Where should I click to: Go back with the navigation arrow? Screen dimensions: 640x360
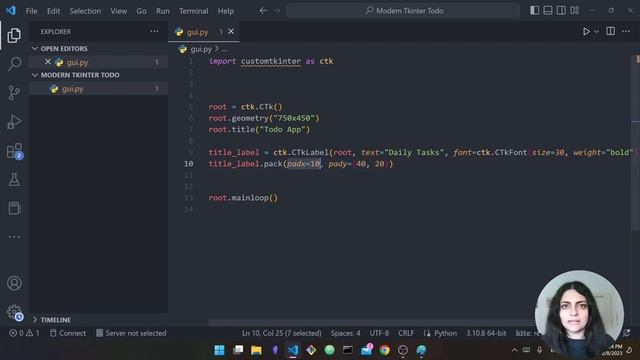coord(263,11)
